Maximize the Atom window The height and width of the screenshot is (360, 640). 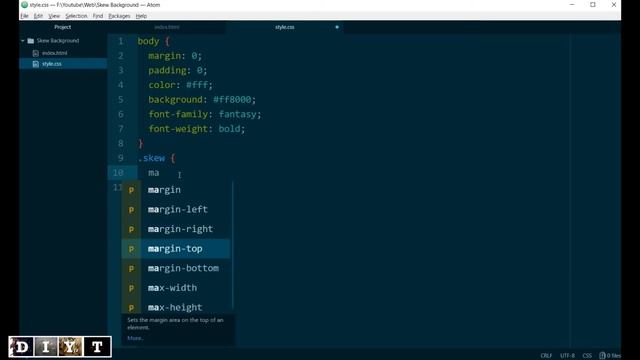point(593,5)
